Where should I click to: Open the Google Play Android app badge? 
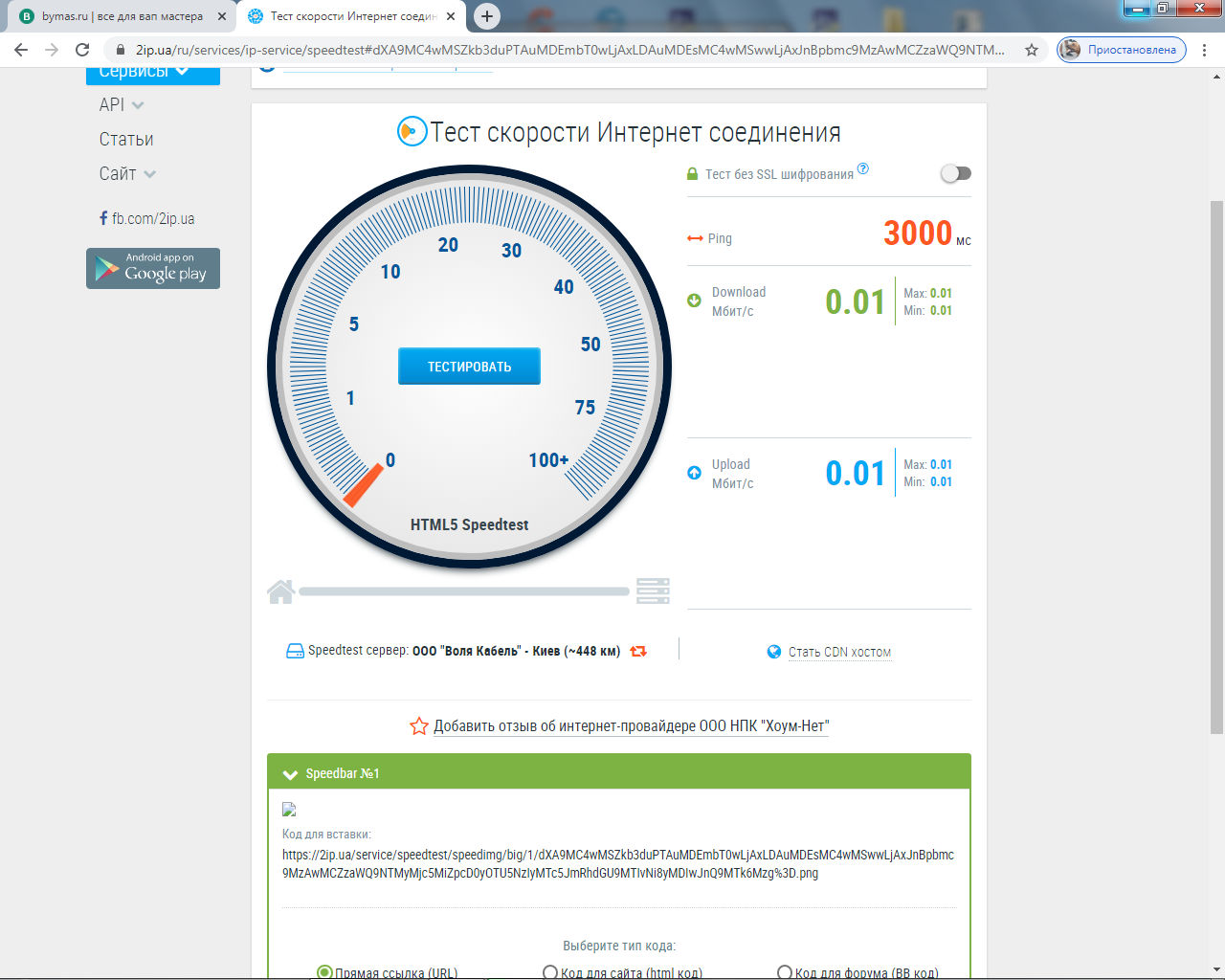pos(153,268)
